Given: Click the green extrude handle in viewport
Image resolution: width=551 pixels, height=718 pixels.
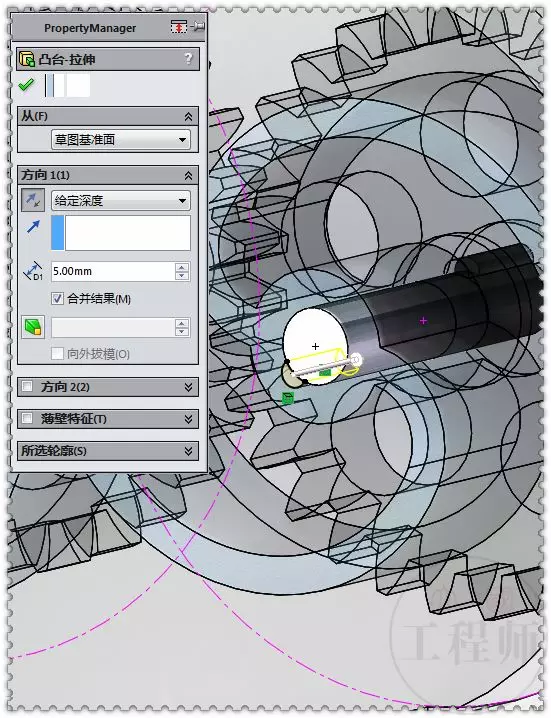Looking at the screenshot, I should [x=288, y=398].
